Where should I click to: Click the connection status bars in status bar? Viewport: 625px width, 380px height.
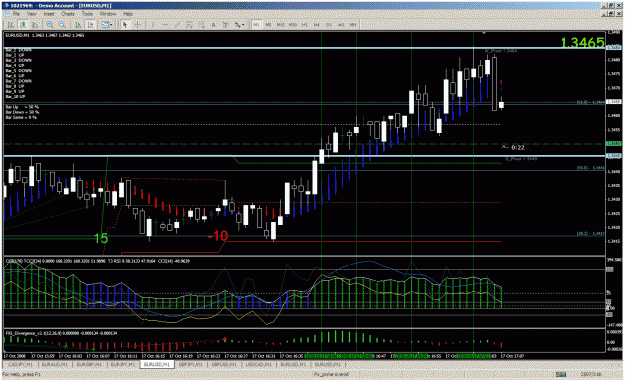[561, 374]
